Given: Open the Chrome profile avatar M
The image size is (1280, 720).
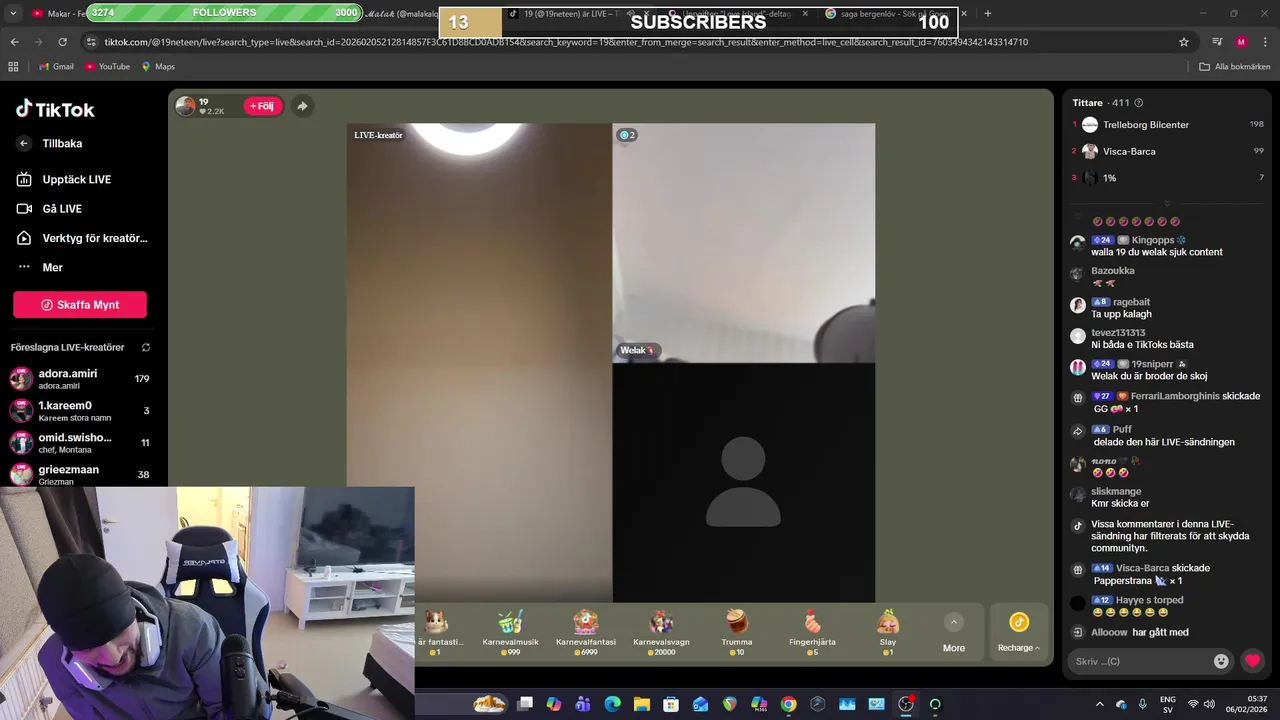Looking at the screenshot, I should tap(1241, 42).
